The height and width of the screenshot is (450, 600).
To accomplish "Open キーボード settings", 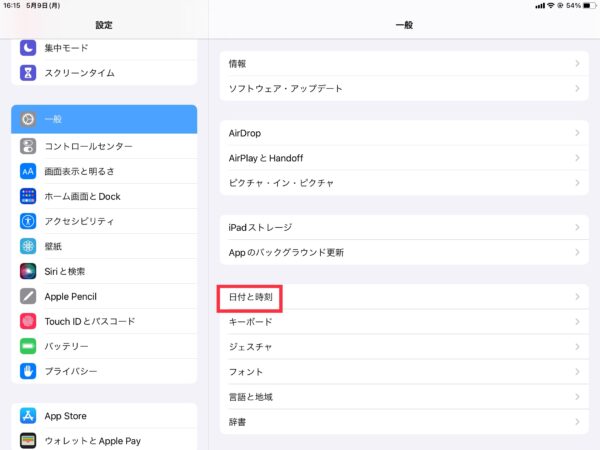I will click(404, 322).
